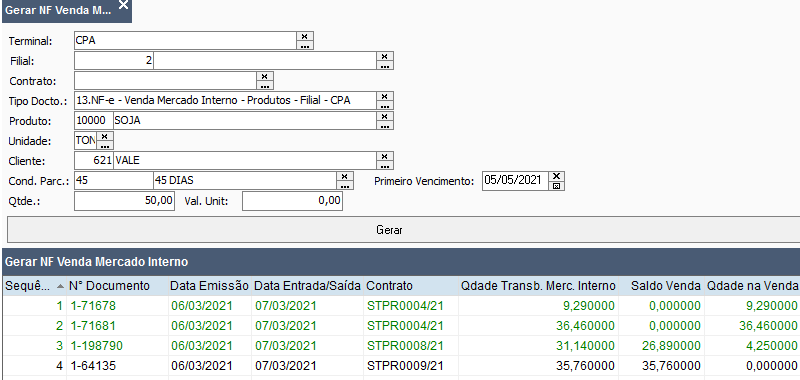
Task: Clear the Filial field with its x button
Action: pos(385,56)
